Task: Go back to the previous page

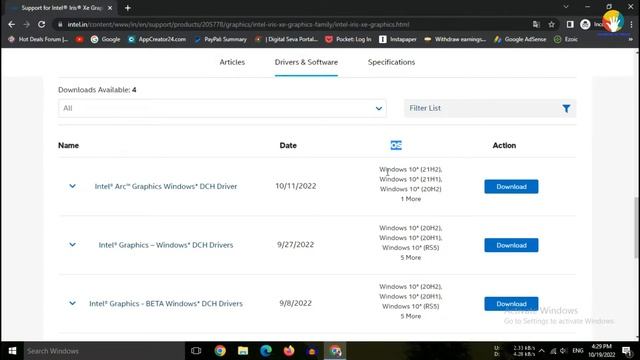Action: coord(11,24)
